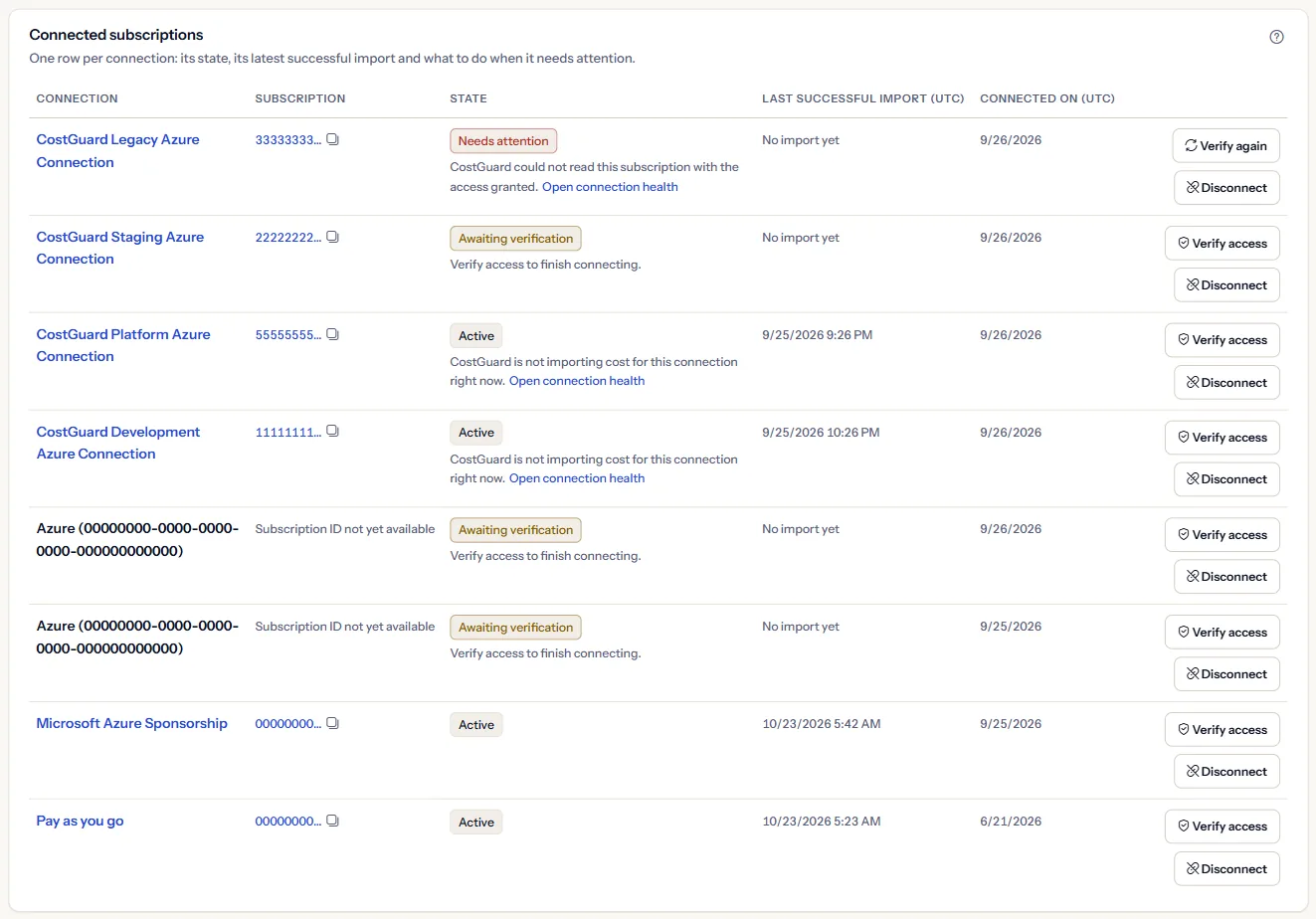Image resolution: width=1316 pixels, height=919 pixels.
Task: Open connection health in CostGuard Development row
Action: (577, 478)
